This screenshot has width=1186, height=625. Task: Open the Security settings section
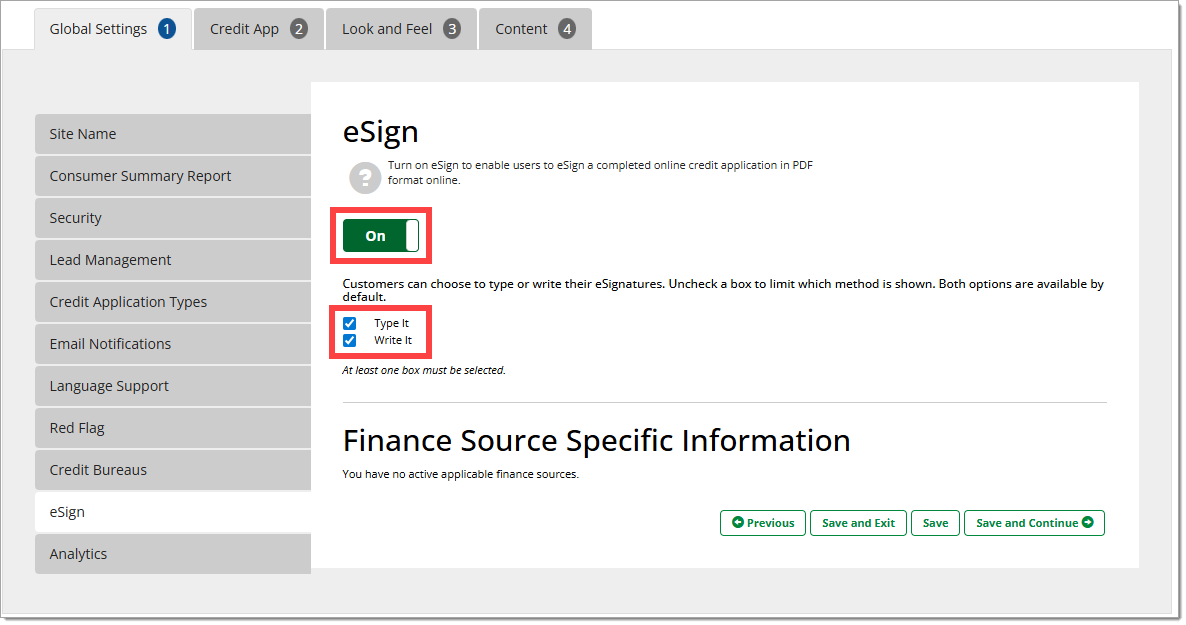[172, 218]
